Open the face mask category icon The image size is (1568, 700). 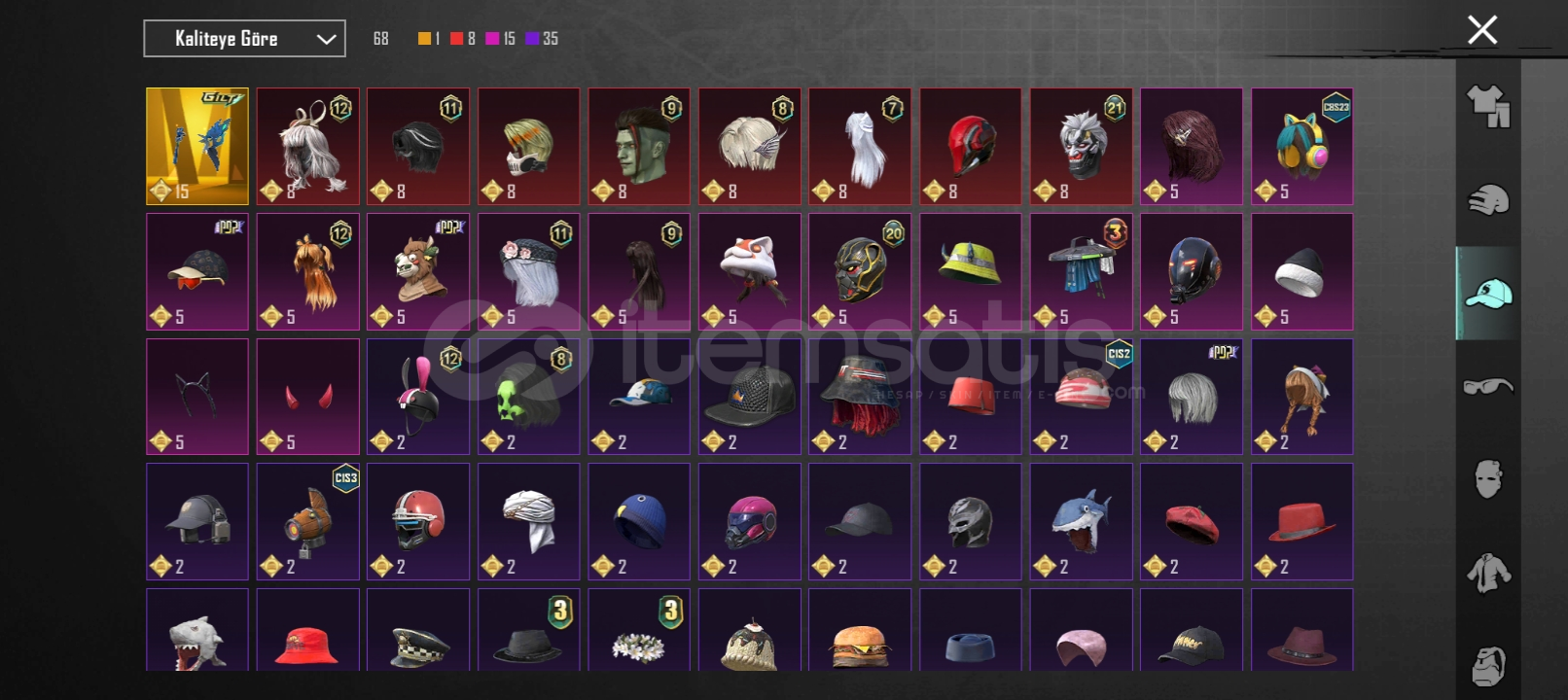(1488, 478)
